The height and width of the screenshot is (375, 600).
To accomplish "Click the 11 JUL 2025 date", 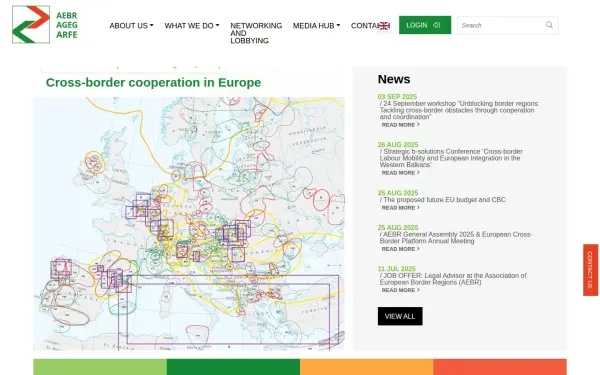I will tap(396, 269).
